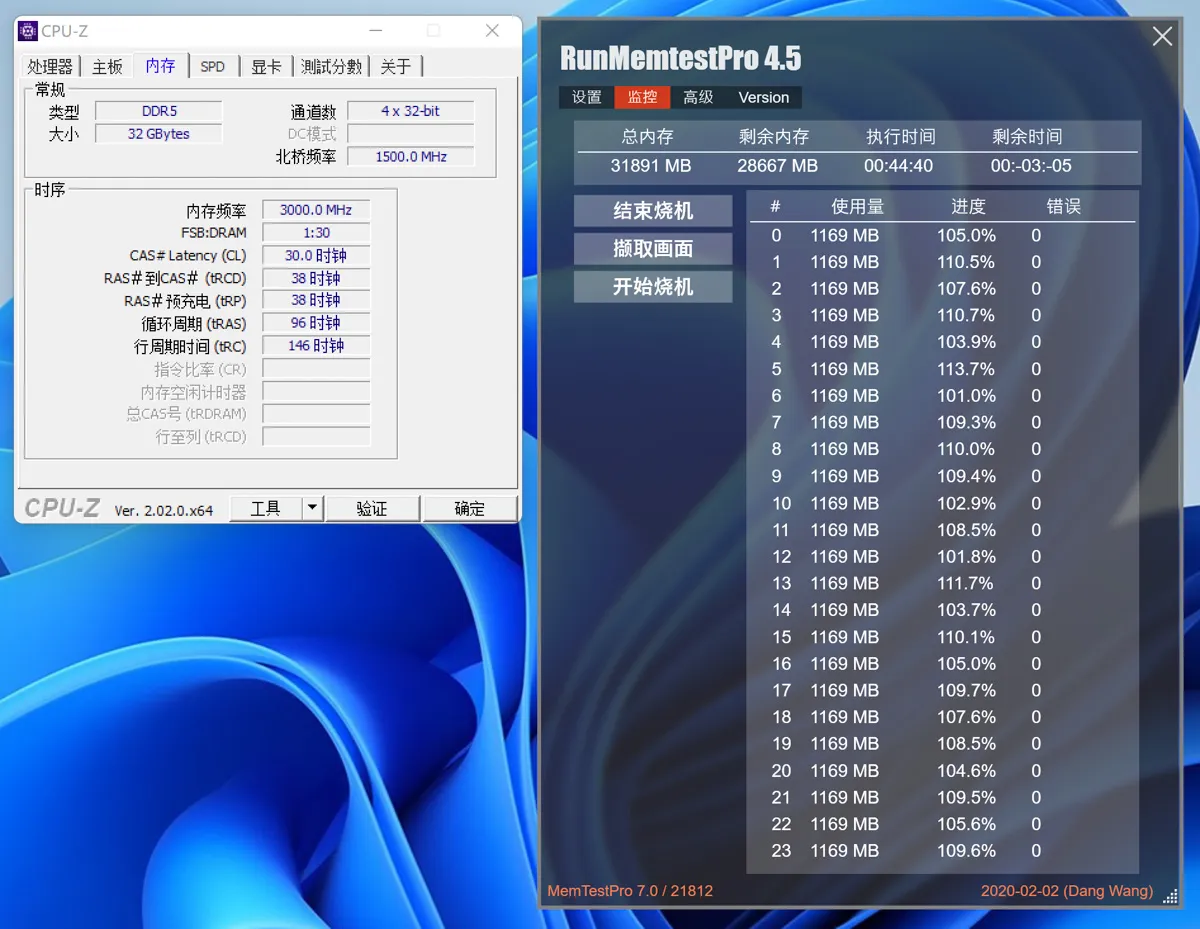Click the 111.7% progress in row 13

(x=966, y=583)
